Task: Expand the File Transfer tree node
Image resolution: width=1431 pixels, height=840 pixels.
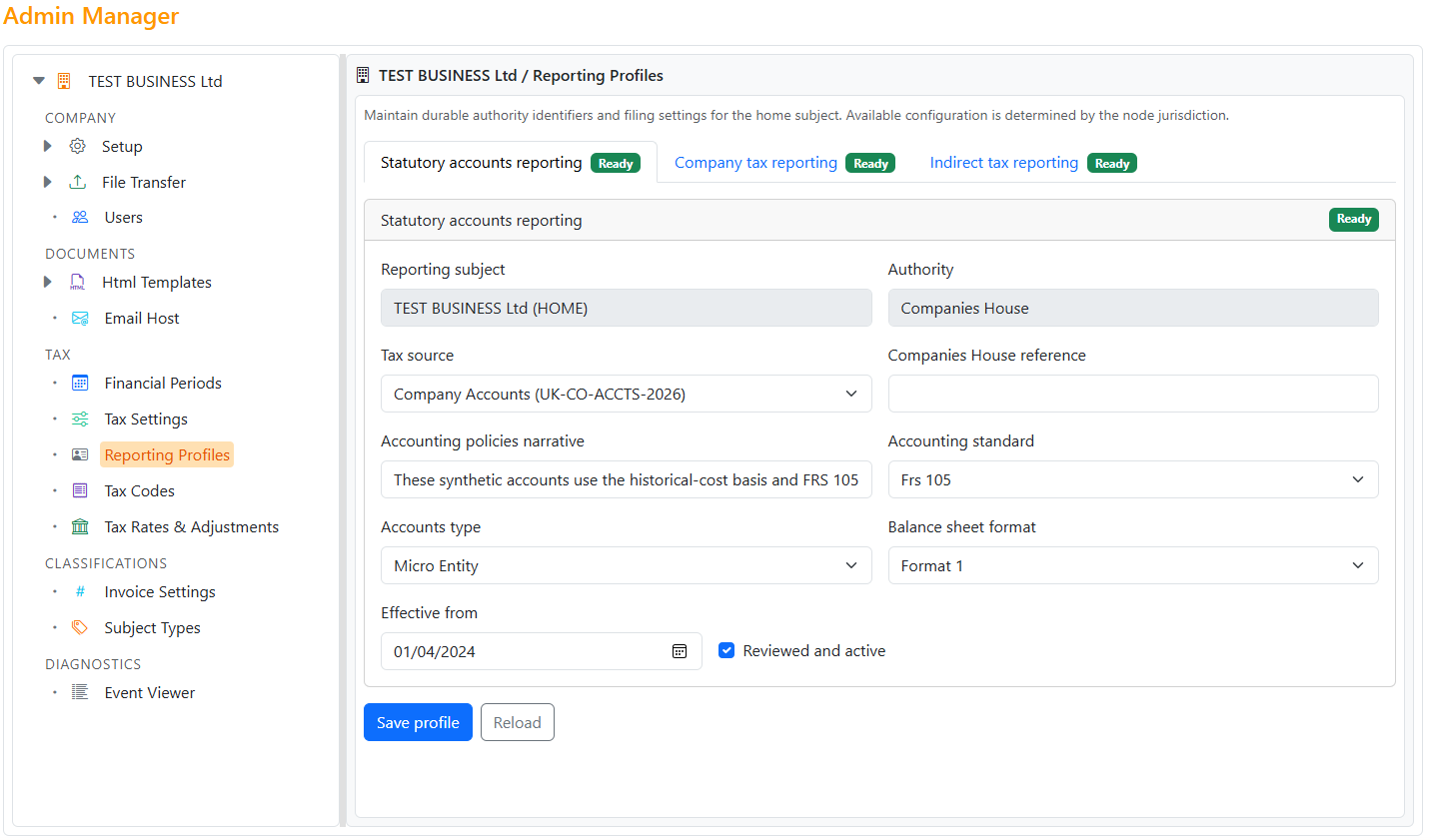Action: click(x=47, y=182)
